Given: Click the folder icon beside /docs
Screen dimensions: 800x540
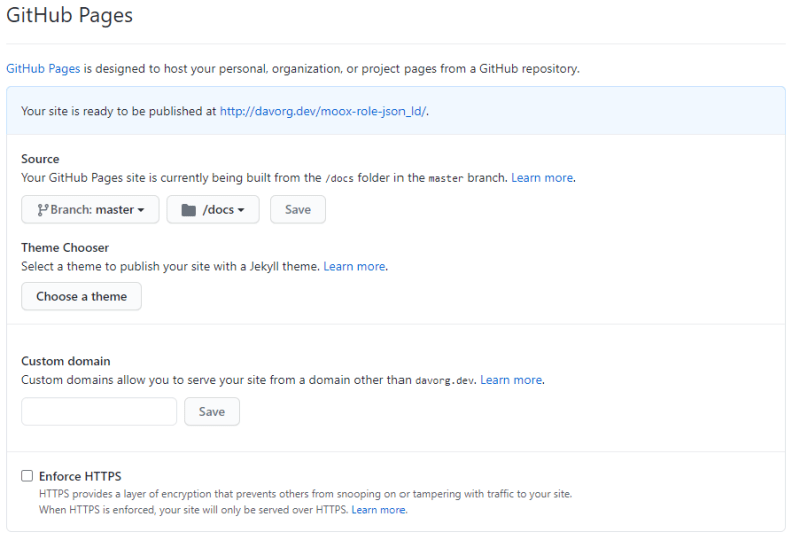Looking at the screenshot, I should click(x=189, y=210).
